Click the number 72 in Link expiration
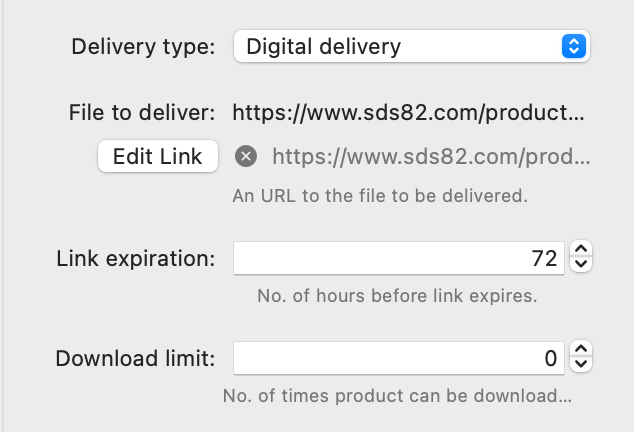The image size is (634, 432). point(544,258)
